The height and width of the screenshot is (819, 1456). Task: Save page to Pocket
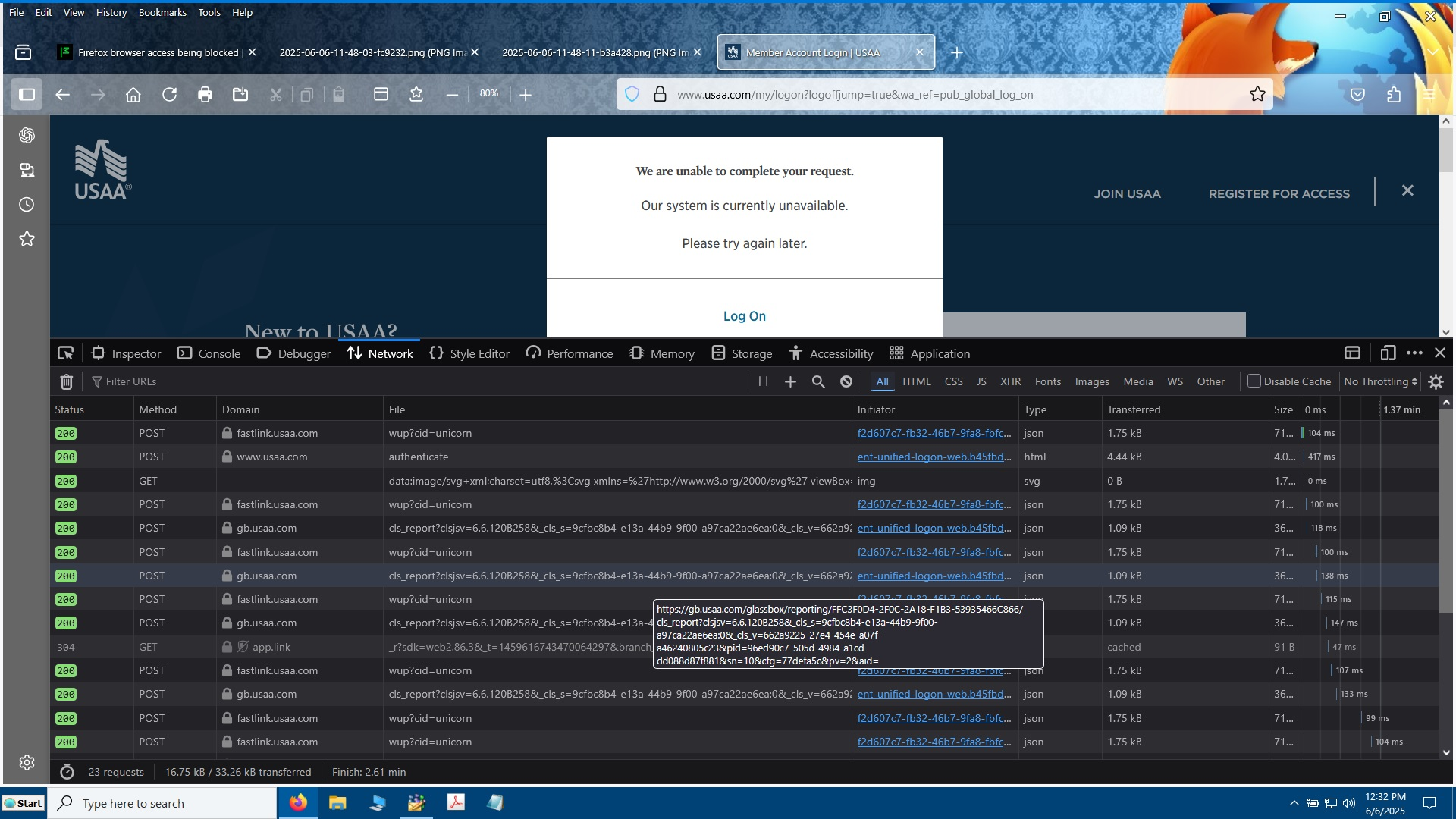click(x=1357, y=94)
